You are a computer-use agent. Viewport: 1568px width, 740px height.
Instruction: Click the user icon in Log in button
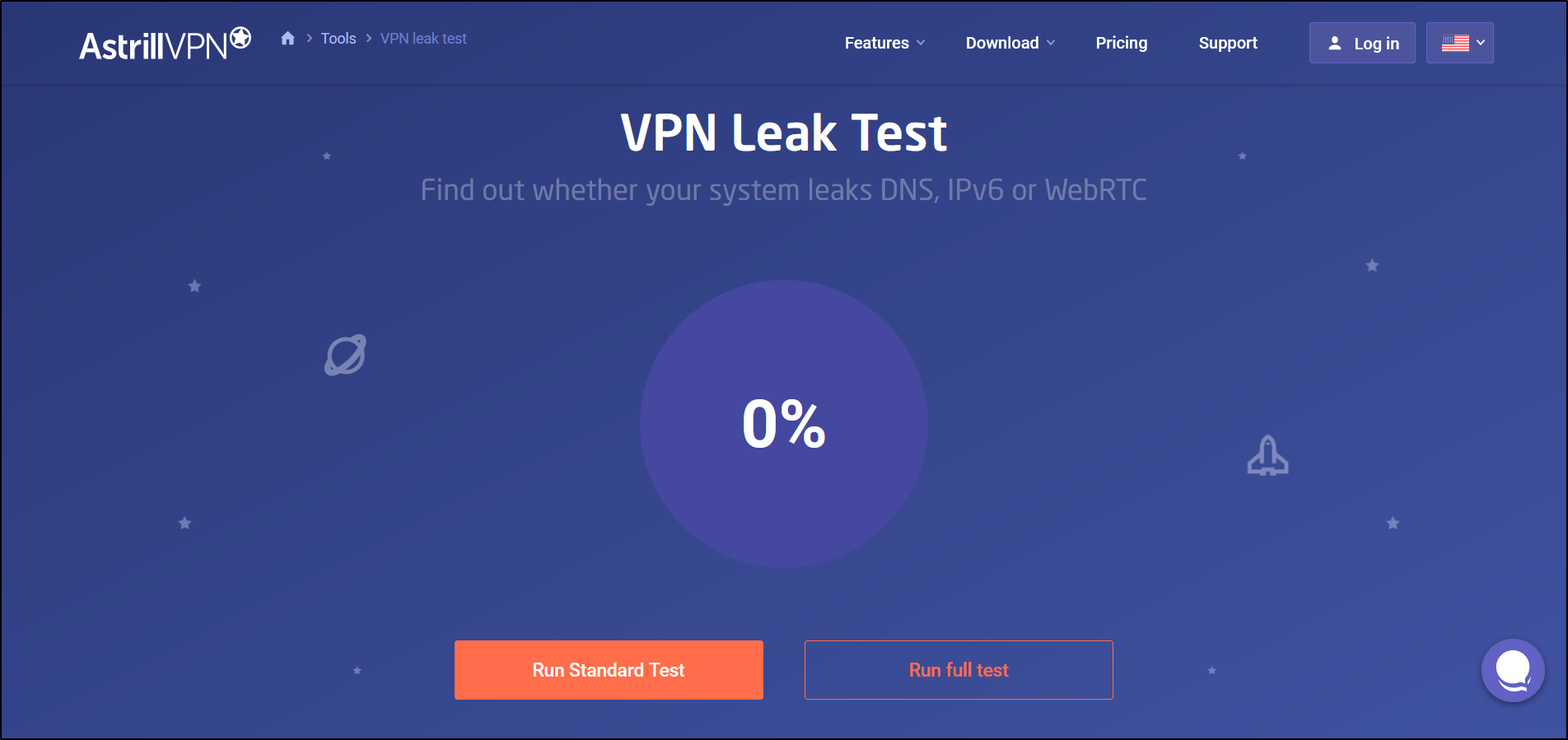tap(1335, 43)
